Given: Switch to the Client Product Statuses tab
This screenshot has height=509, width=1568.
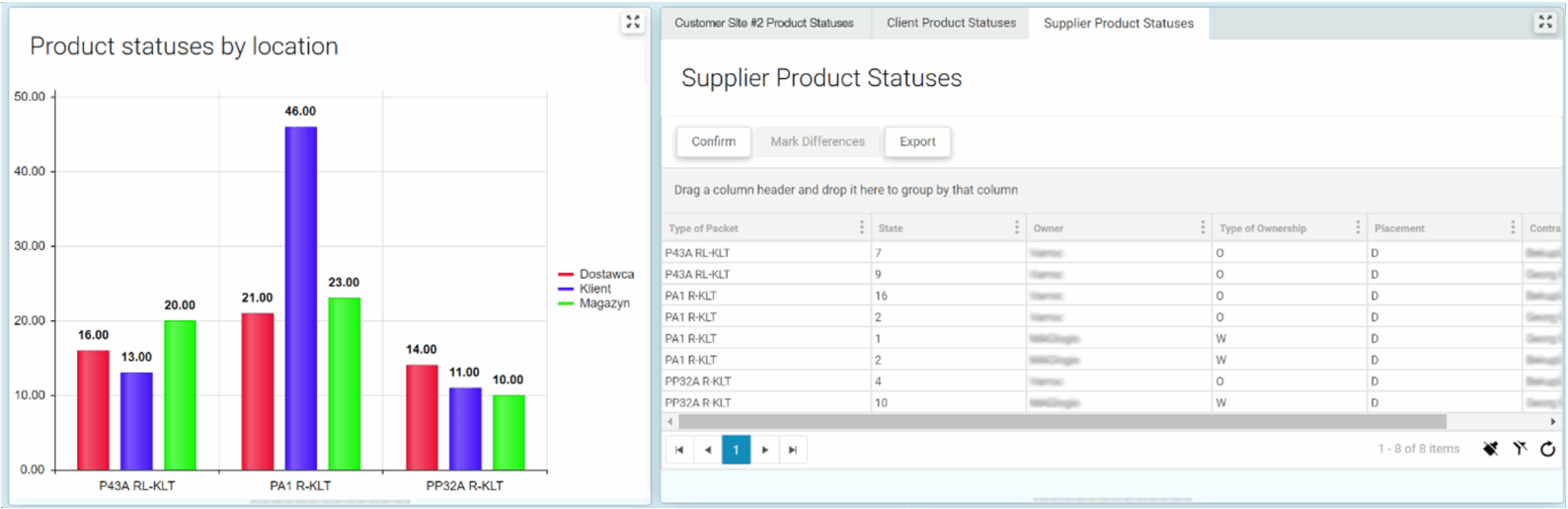Looking at the screenshot, I should [951, 23].
